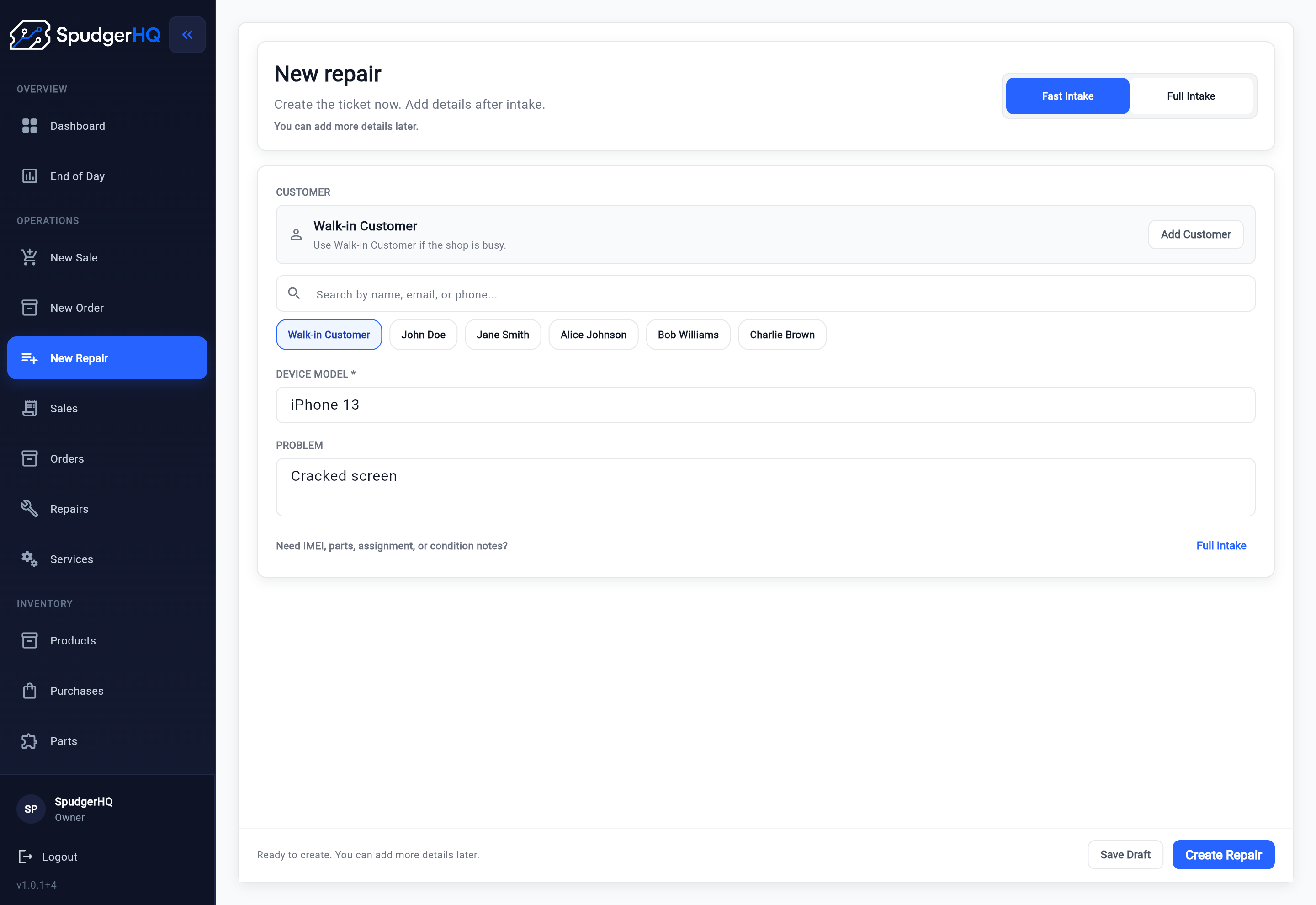Open the Repairs wrench icon
The width and height of the screenshot is (1316, 905).
pyautogui.click(x=29, y=509)
